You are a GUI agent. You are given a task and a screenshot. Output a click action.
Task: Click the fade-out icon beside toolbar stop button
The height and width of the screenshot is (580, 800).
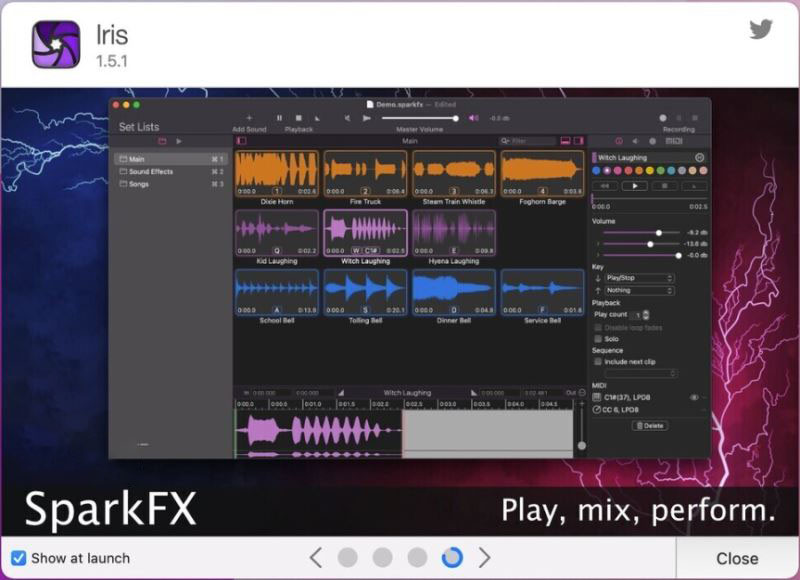pyautogui.click(x=317, y=118)
